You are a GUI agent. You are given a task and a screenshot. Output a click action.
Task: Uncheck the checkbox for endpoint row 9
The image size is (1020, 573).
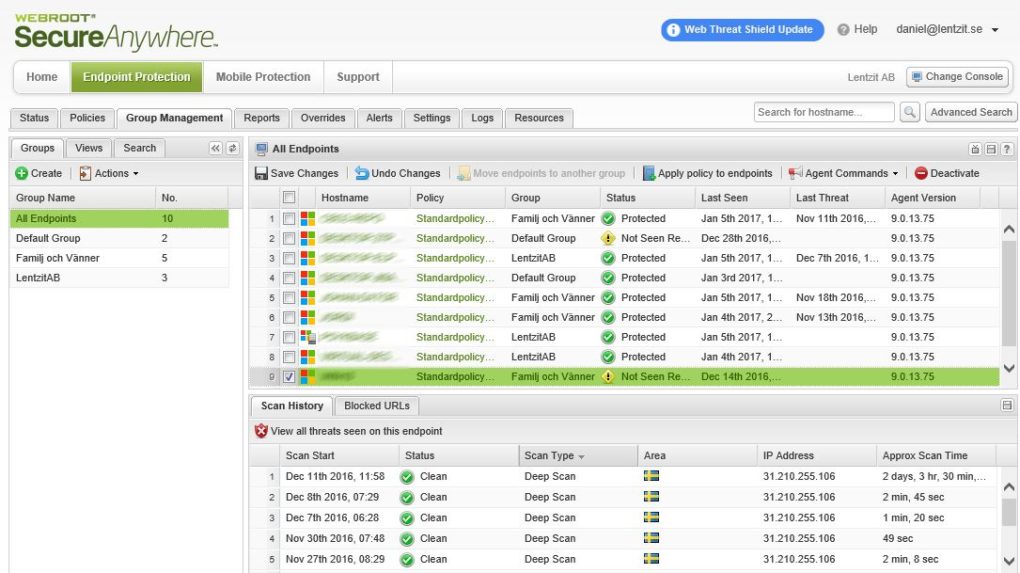pos(289,377)
